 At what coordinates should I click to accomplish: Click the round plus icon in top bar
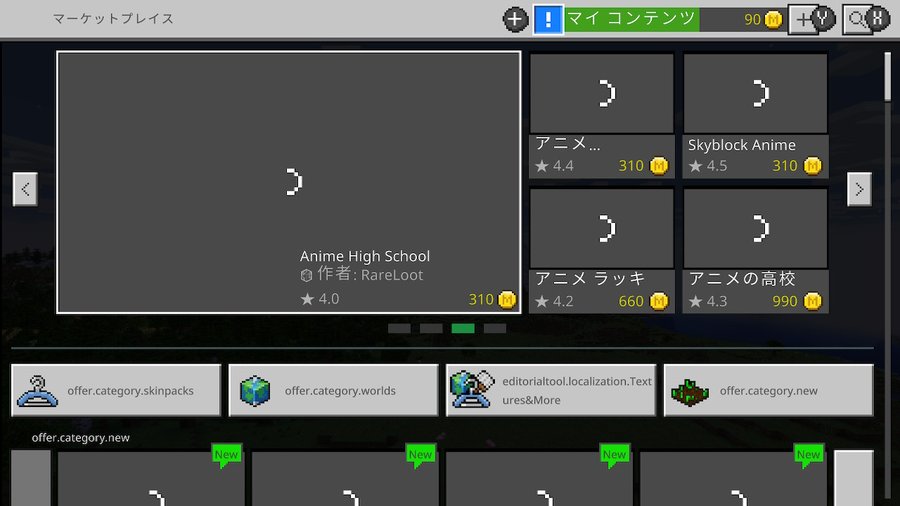pos(515,19)
